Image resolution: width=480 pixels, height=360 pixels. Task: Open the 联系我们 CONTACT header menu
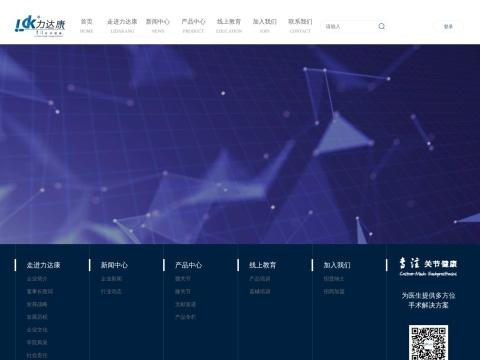300,26
